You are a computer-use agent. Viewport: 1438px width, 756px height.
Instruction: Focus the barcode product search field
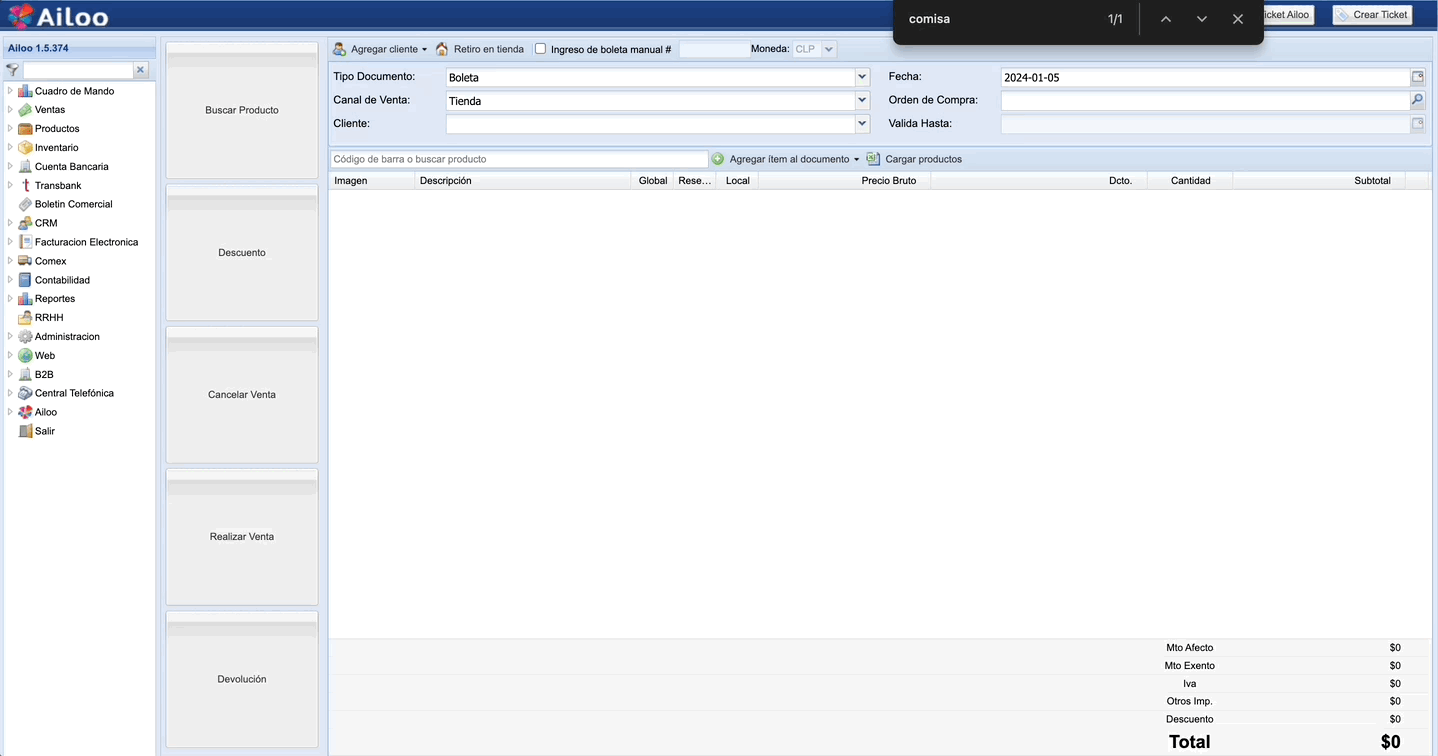[519, 159]
